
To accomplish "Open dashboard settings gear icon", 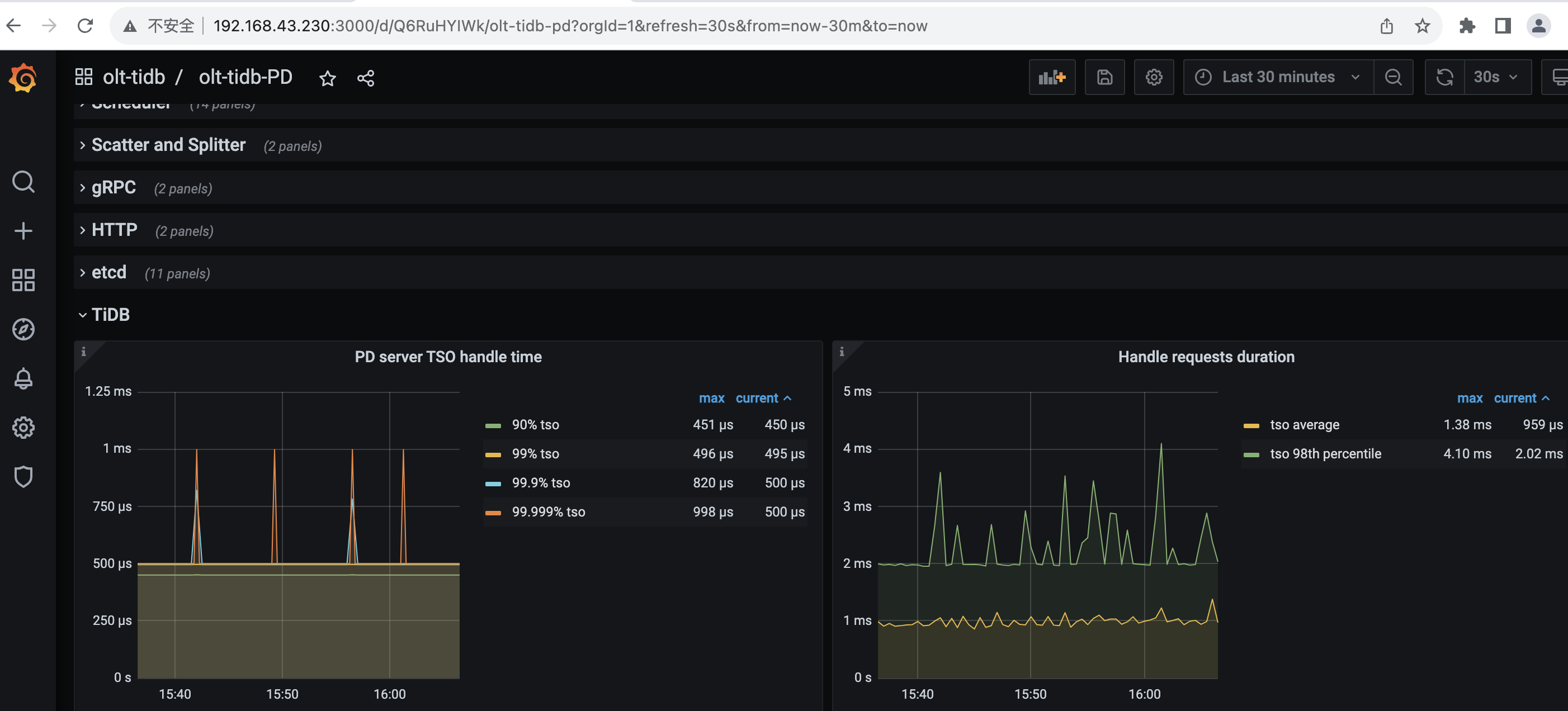I will 1154,77.
